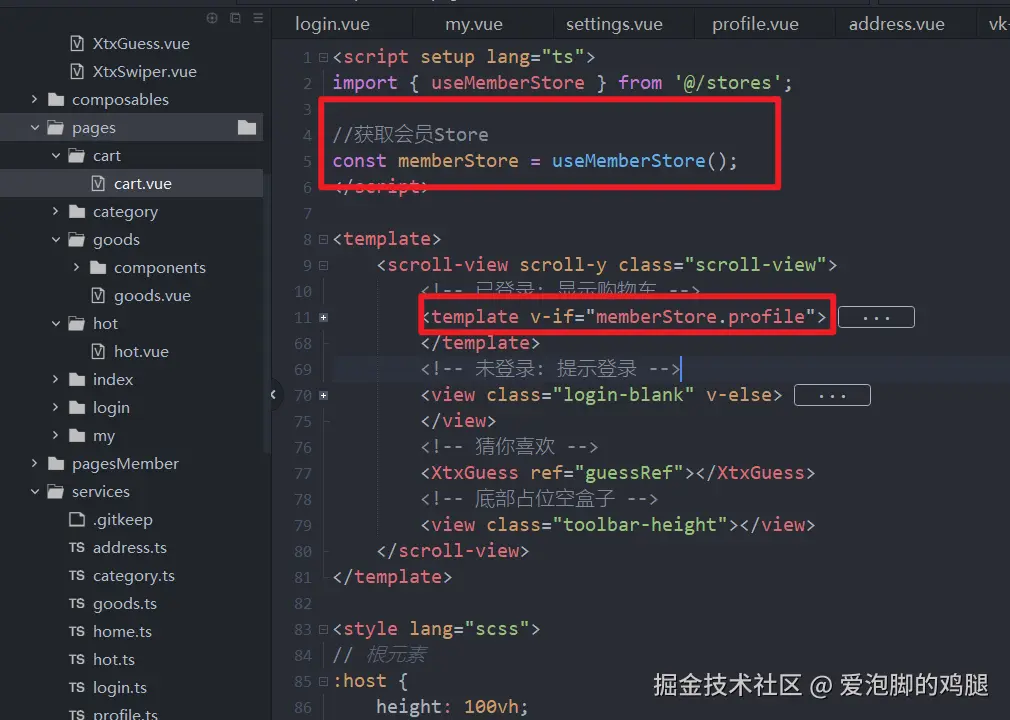Expand the login folder chevron
1010x720 pixels.
click(x=55, y=407)
